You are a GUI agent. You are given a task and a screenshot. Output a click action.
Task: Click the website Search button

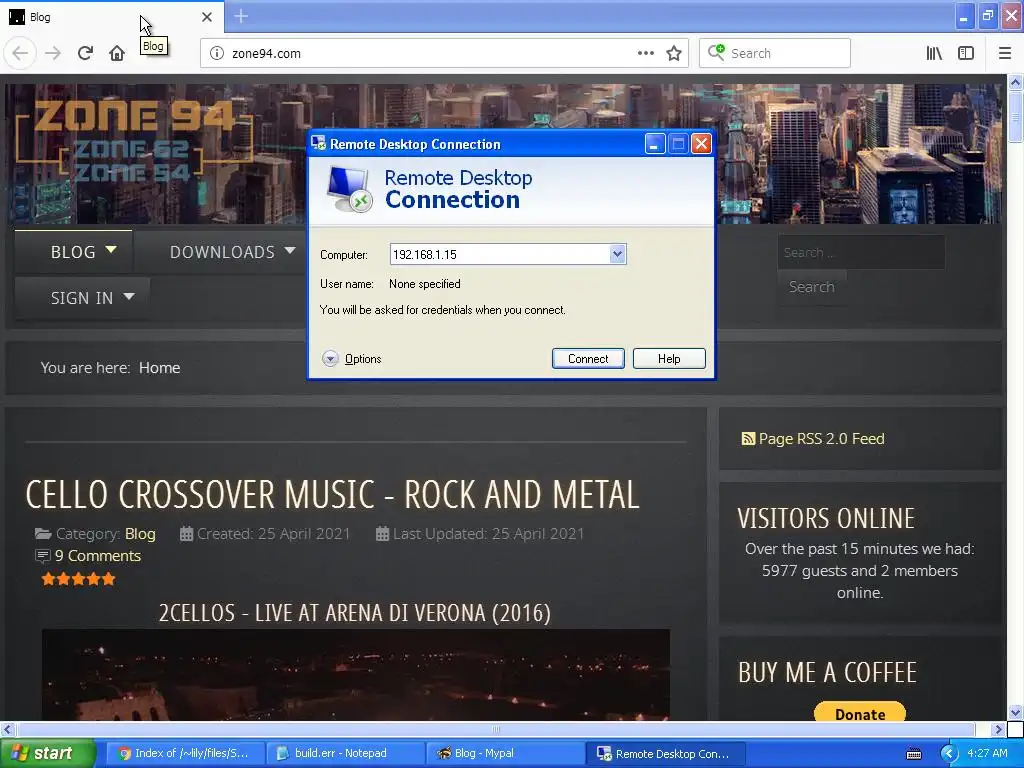click(x=812, y=287)
